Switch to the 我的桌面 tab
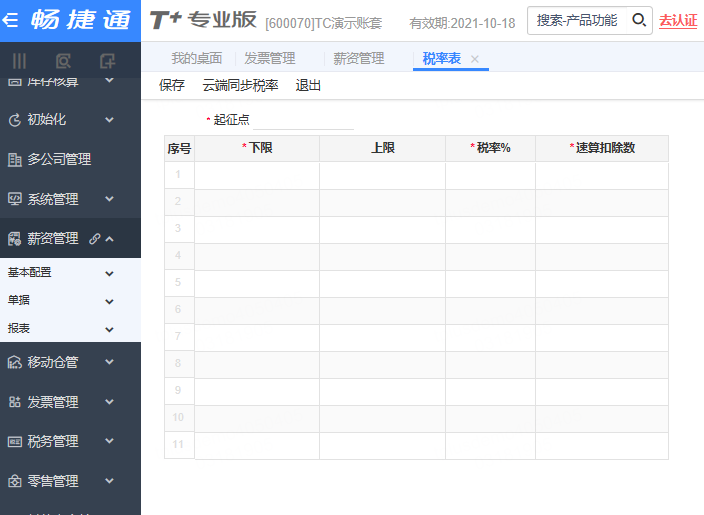704x515 pixels. tap(197, 58)
